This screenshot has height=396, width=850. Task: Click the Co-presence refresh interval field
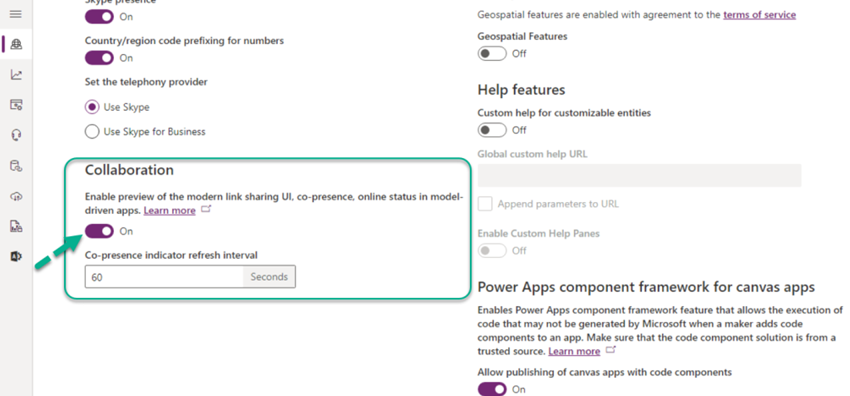(164, 277)
